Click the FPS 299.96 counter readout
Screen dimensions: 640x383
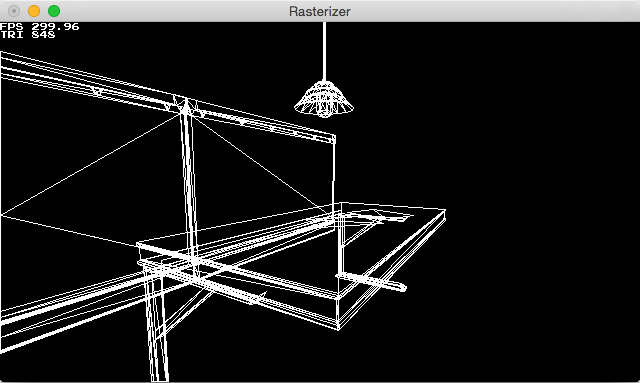point(40,27)
